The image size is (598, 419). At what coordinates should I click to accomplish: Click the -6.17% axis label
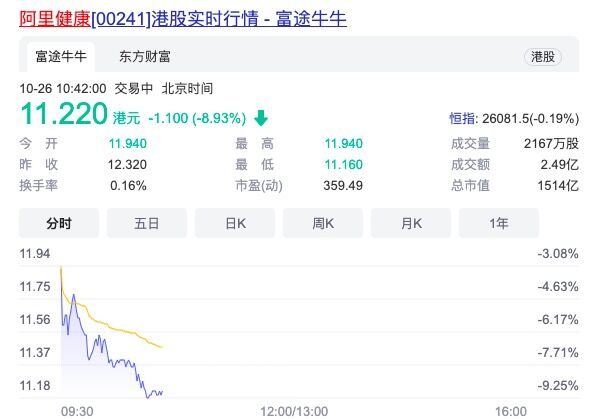tap(558, 319)
